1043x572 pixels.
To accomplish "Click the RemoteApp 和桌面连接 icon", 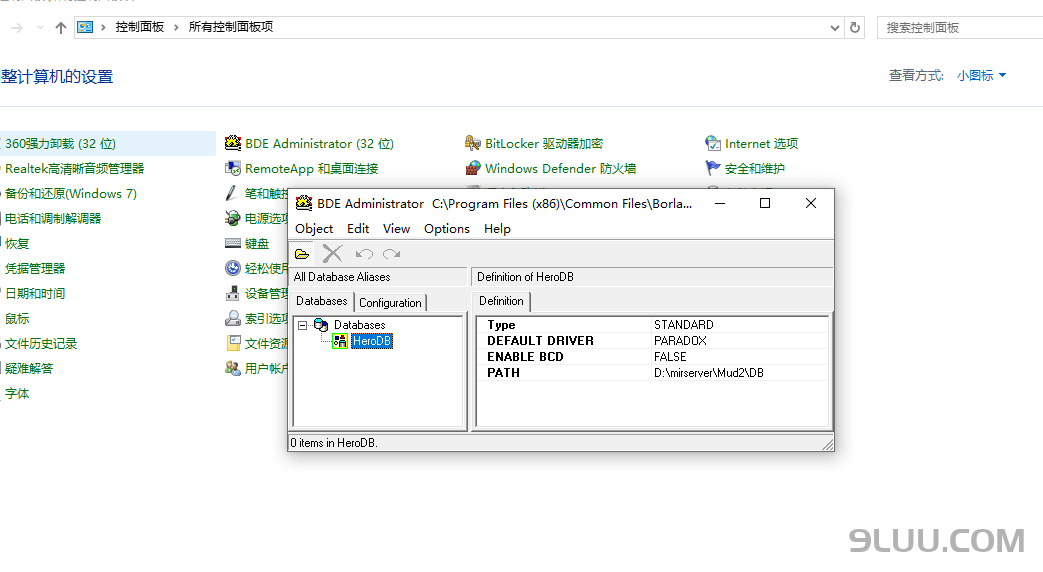I will coord(233,168).
